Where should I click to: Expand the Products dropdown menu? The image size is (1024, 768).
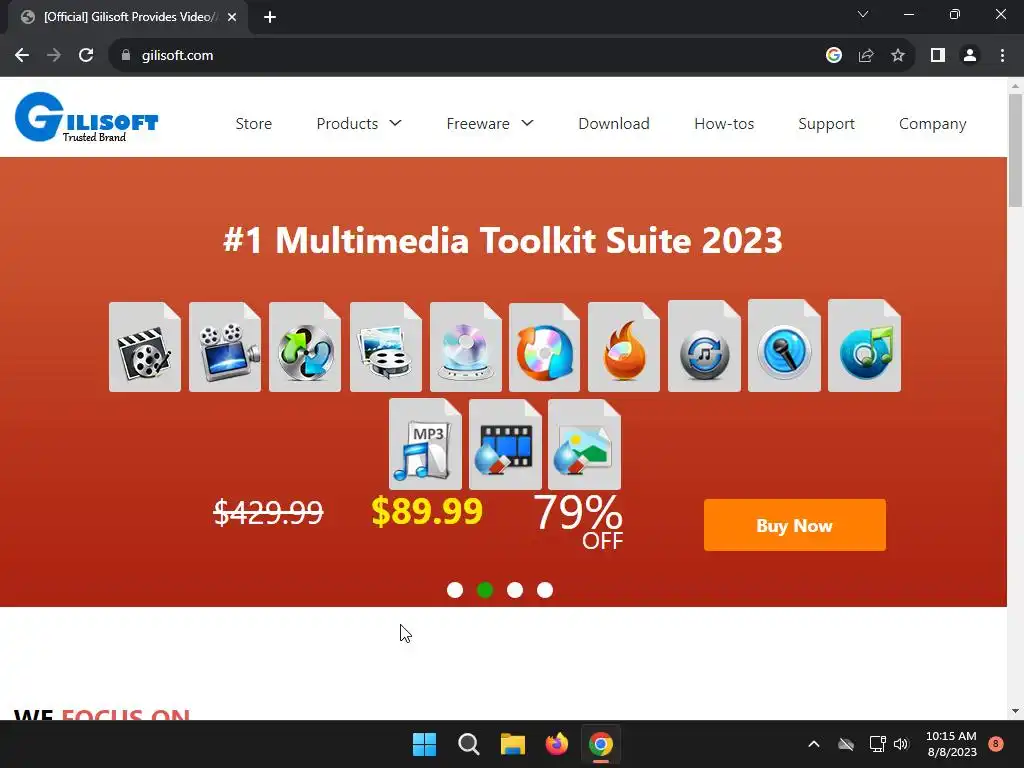point(359,123)
